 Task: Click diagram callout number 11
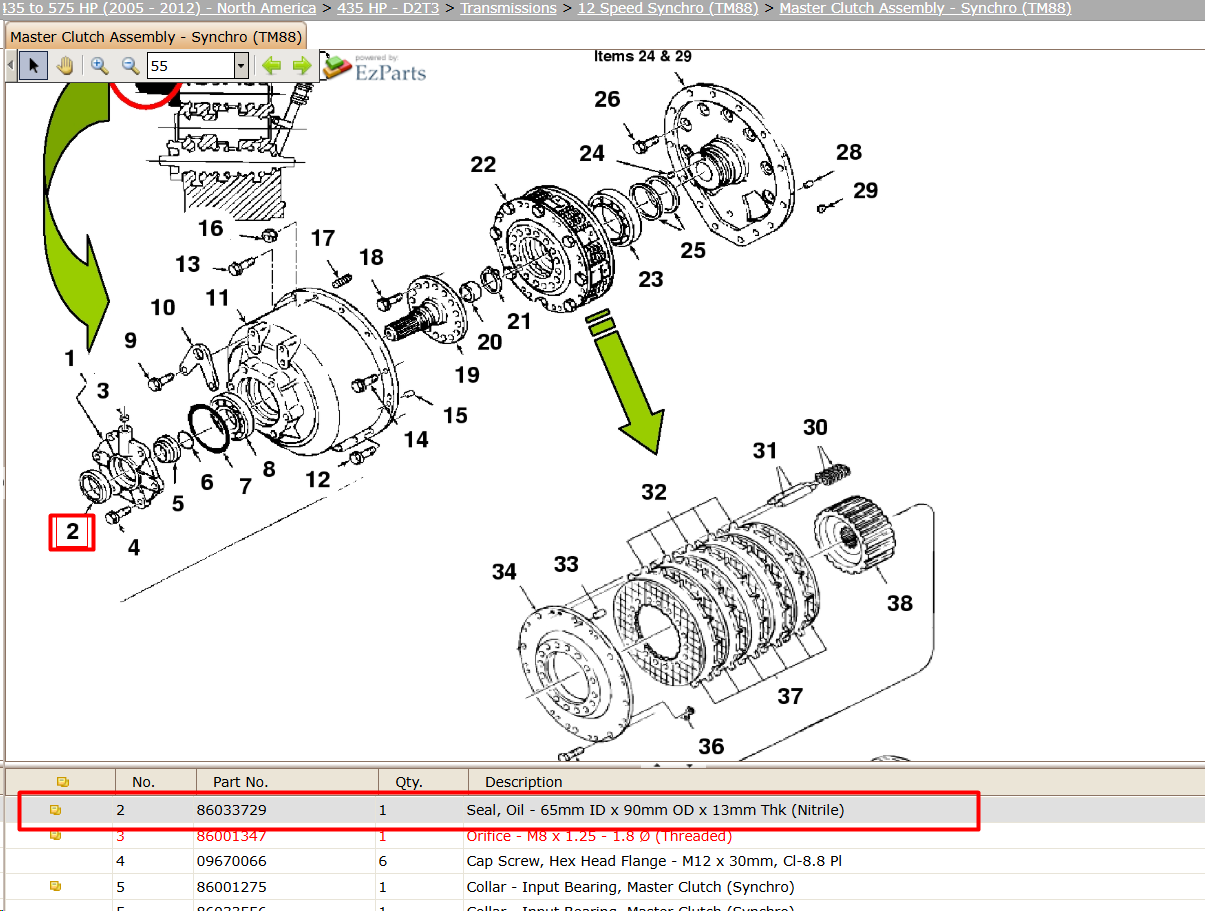tap(218, 297)
